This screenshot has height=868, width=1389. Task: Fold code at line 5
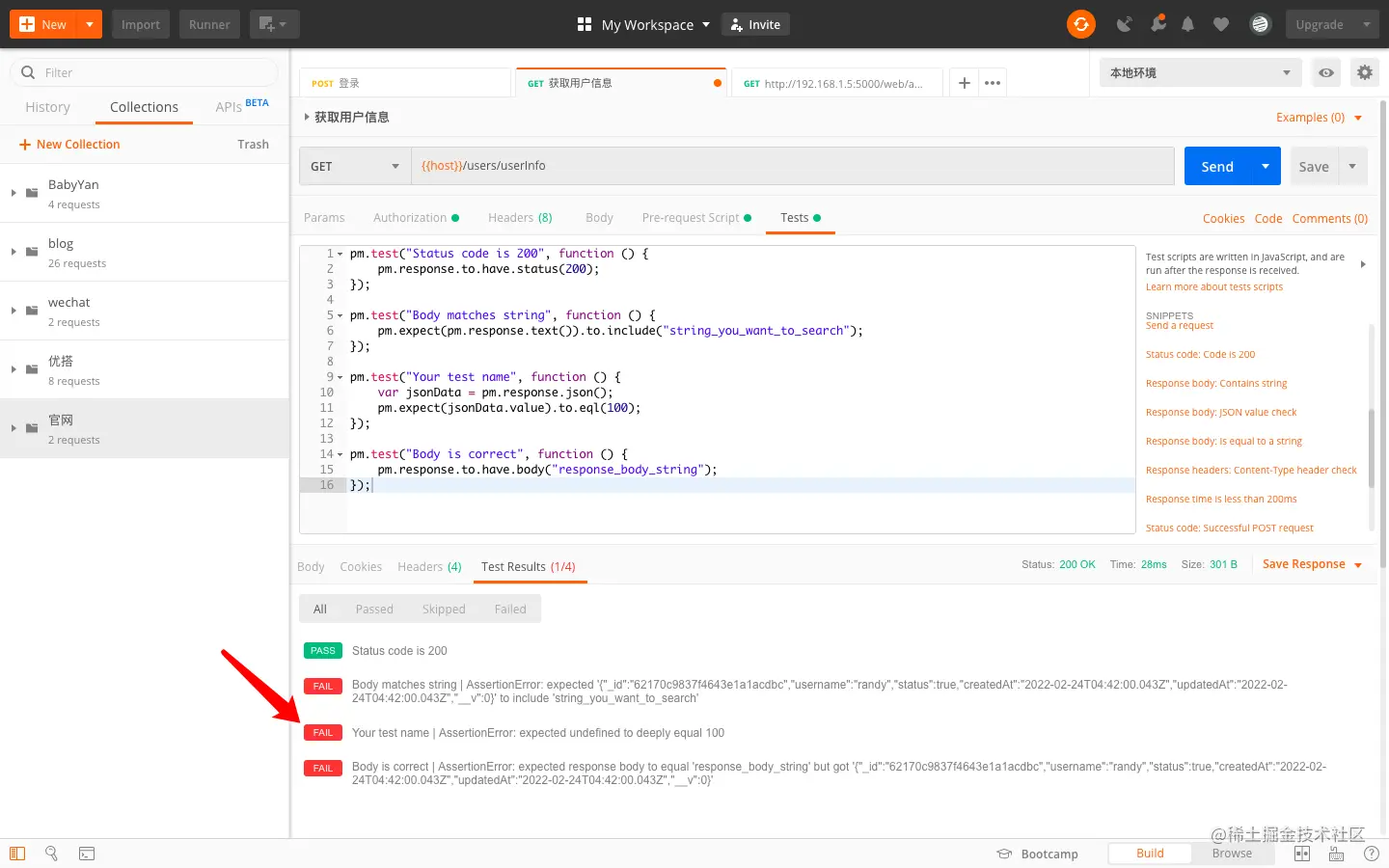pyautogui.click(x=340, y=315)
